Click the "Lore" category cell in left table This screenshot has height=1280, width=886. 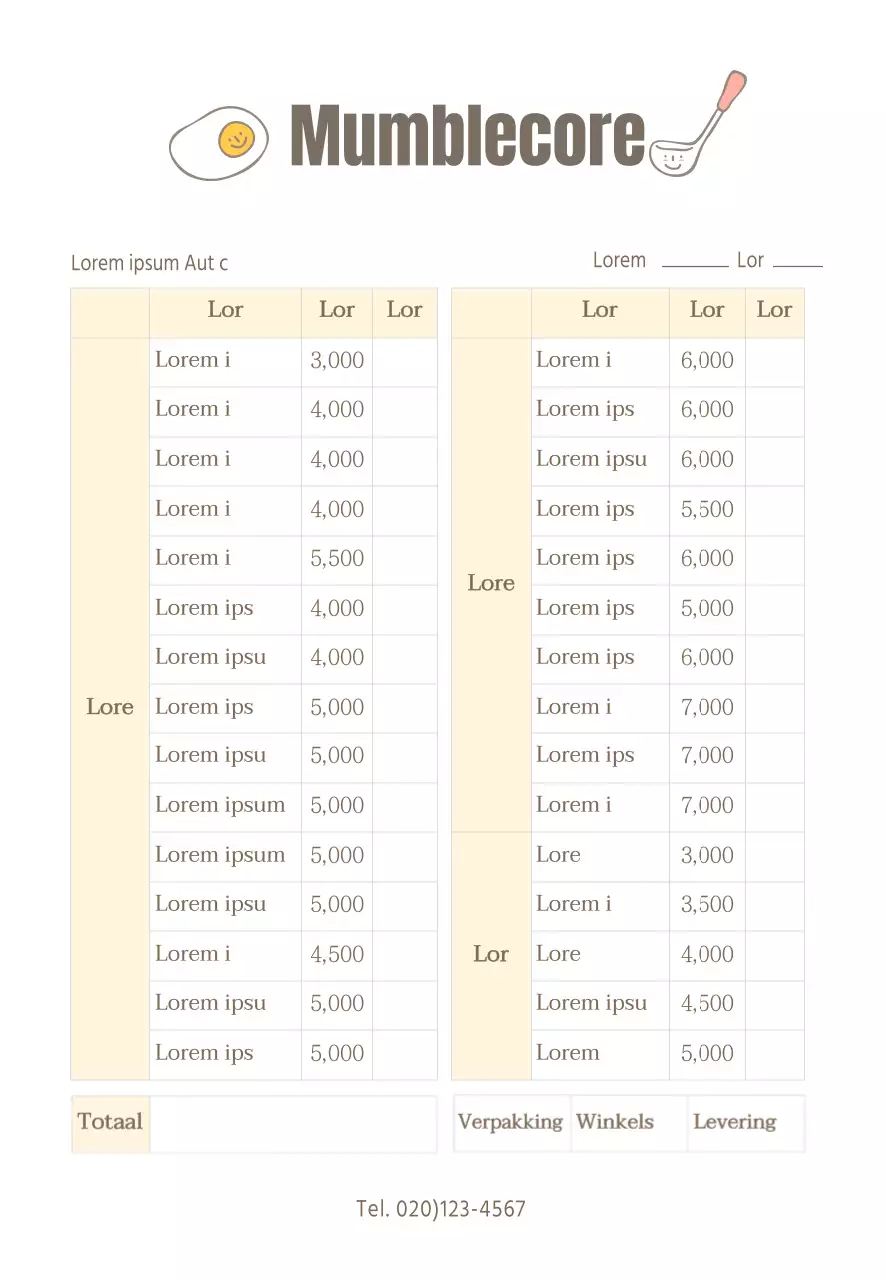[110, 708]
